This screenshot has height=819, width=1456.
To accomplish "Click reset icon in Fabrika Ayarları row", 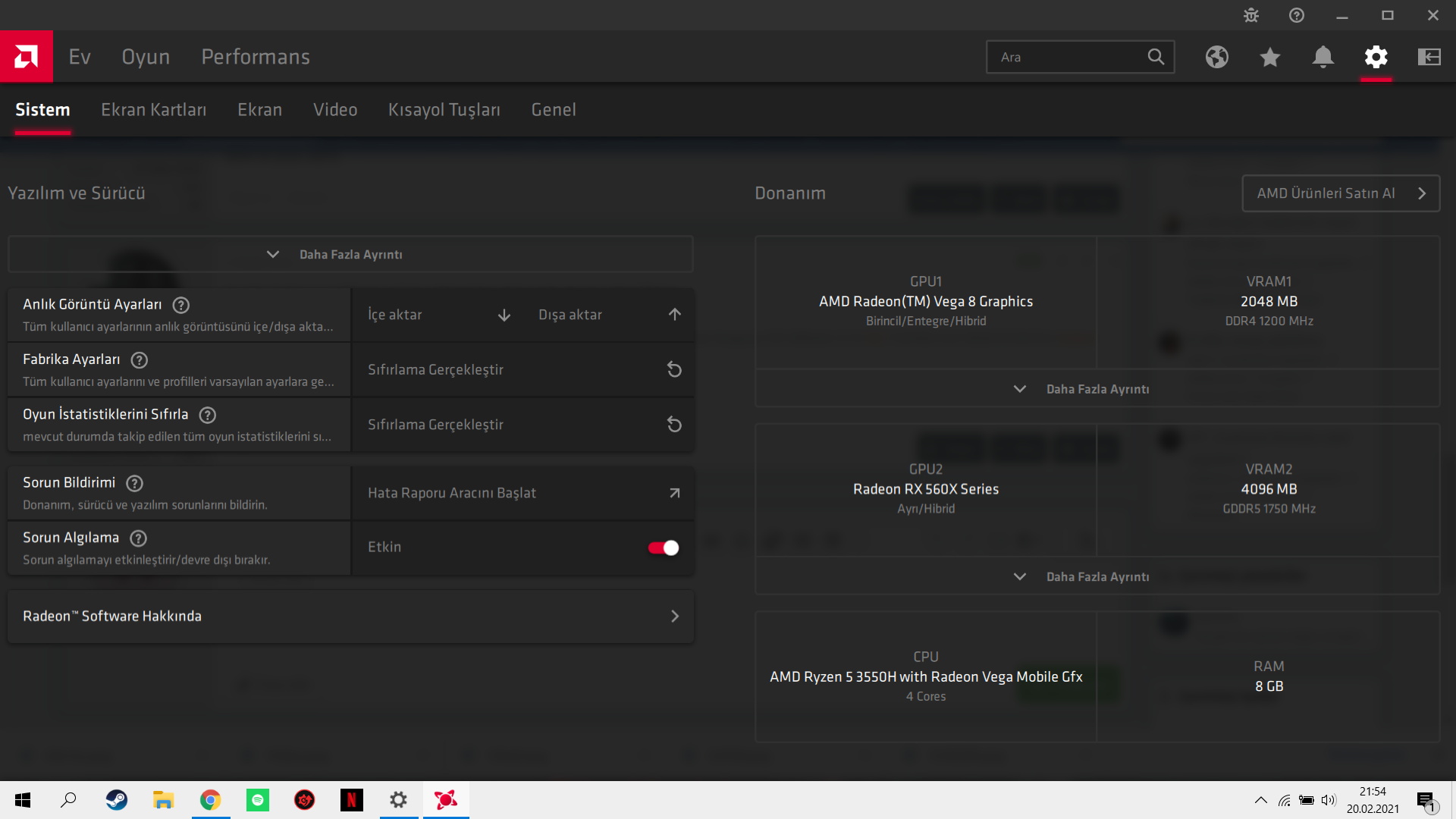I will tap(674, 369).
